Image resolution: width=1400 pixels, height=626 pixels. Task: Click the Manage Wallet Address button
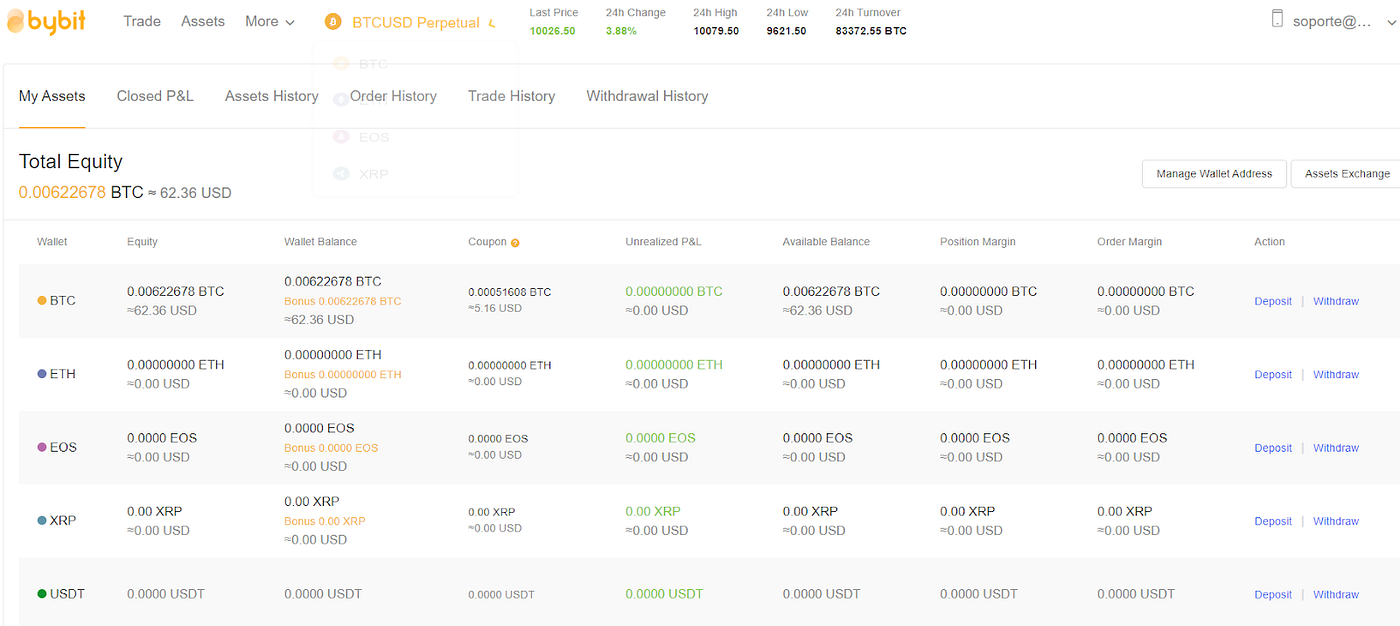point(1214,173)
